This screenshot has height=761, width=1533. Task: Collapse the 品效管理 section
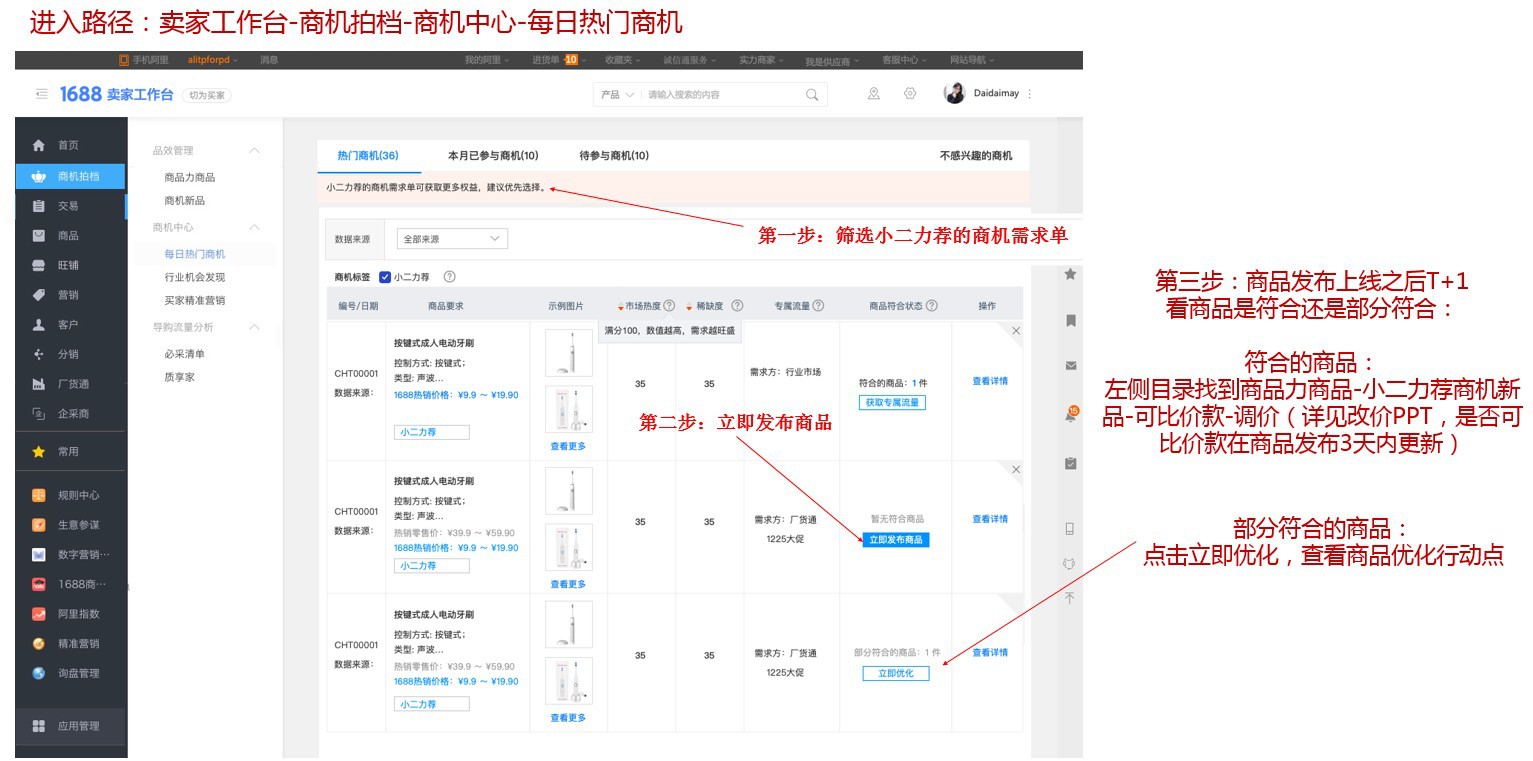254,151
